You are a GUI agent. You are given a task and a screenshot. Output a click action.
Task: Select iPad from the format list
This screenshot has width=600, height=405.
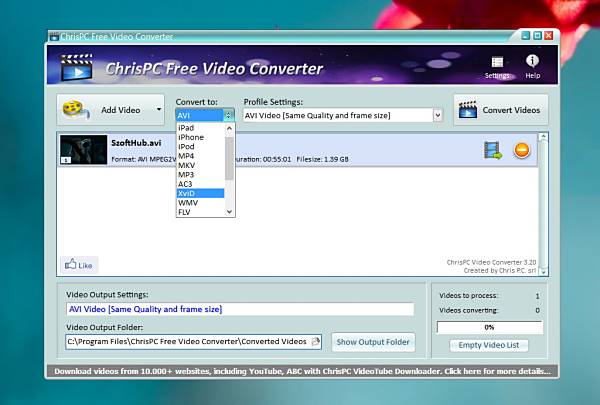point(200,128)
